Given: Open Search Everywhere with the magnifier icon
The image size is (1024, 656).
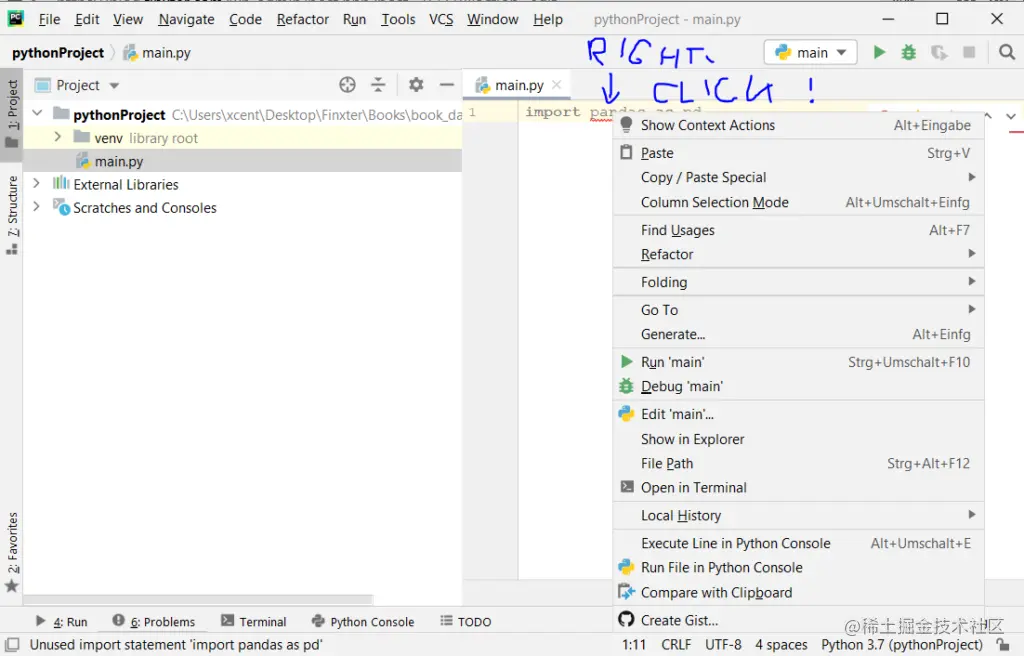Looking at the screenshot, I should point(1006,52).
